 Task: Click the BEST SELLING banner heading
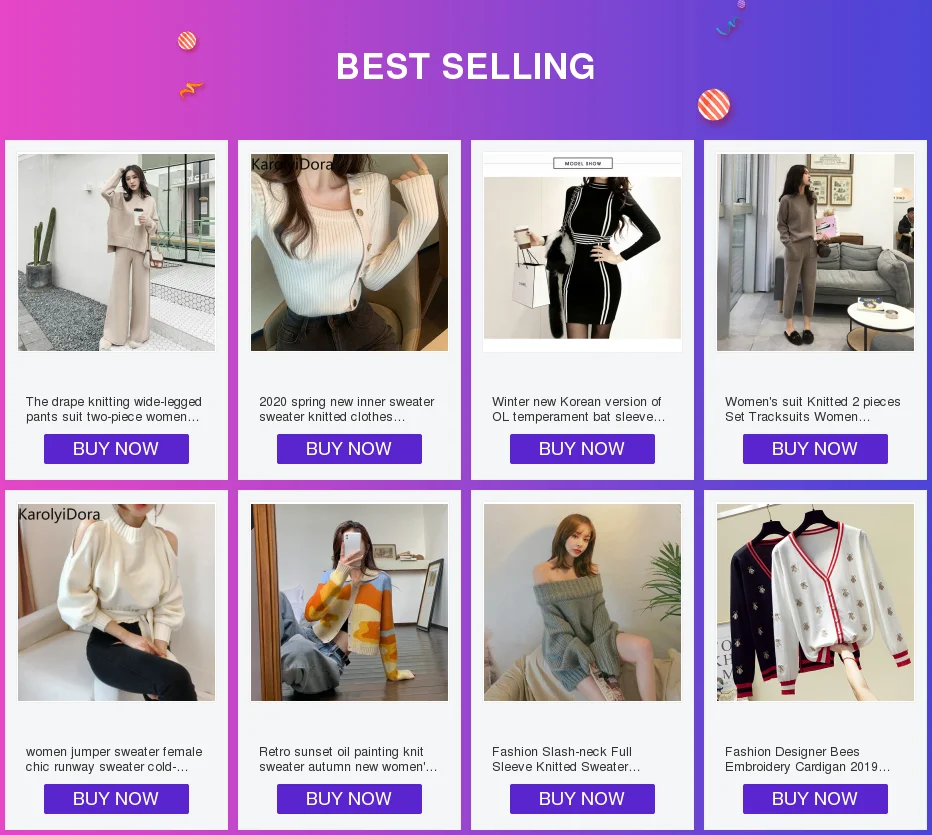[465, 66]
